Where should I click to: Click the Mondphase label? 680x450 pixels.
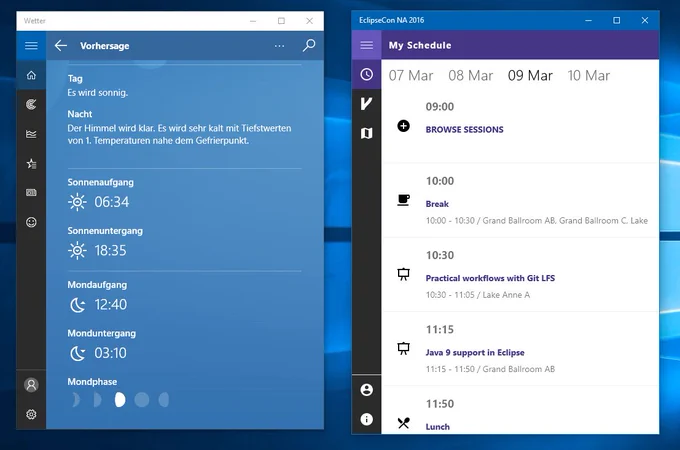(x=92, y=382)
